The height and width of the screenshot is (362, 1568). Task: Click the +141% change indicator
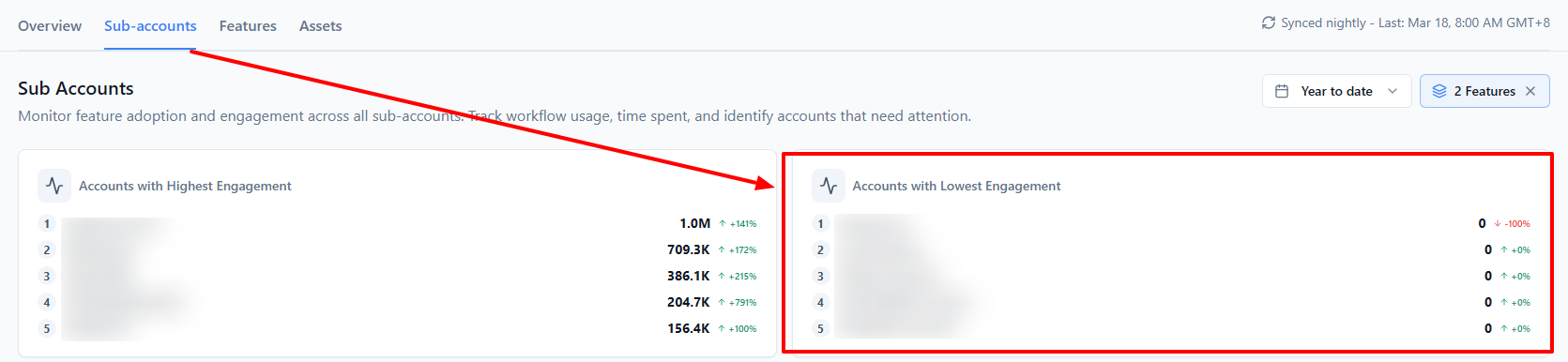point(738,224)
